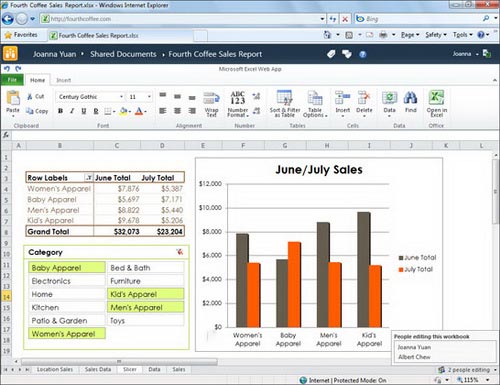Screen dimensions: 500x385
Task: Open Sort & Filter as Table
Action: tap(285, 103)
